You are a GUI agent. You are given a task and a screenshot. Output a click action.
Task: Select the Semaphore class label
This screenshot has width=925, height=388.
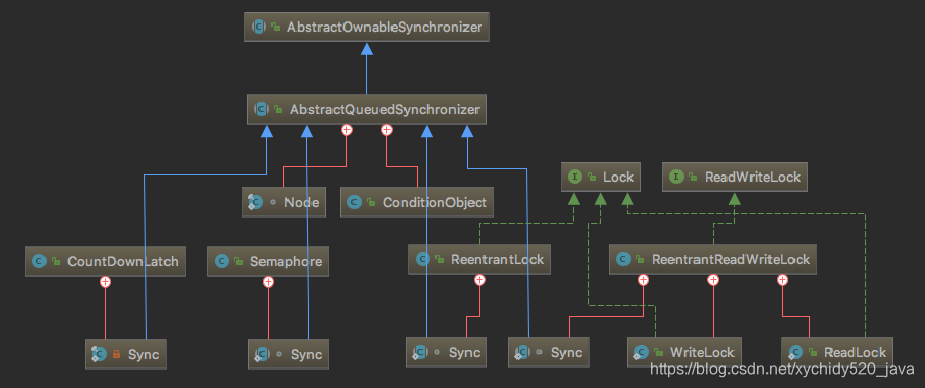[x=286, y=261]
